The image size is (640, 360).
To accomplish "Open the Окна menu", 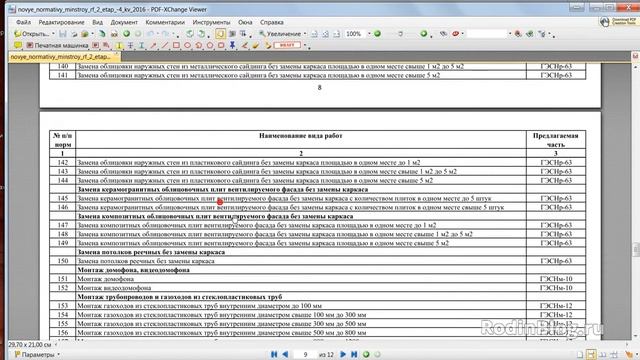I will [x=245, y=22].
